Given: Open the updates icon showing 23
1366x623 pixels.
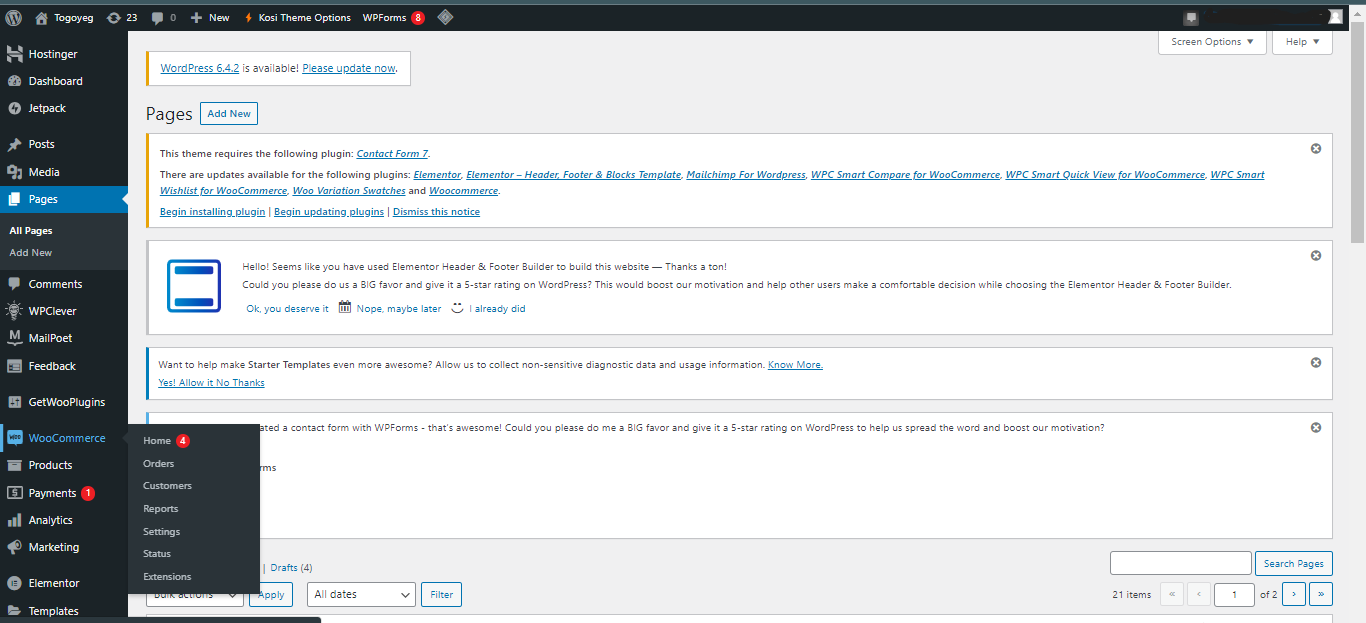Looking at the screenshot, I should tap(114, 17).
